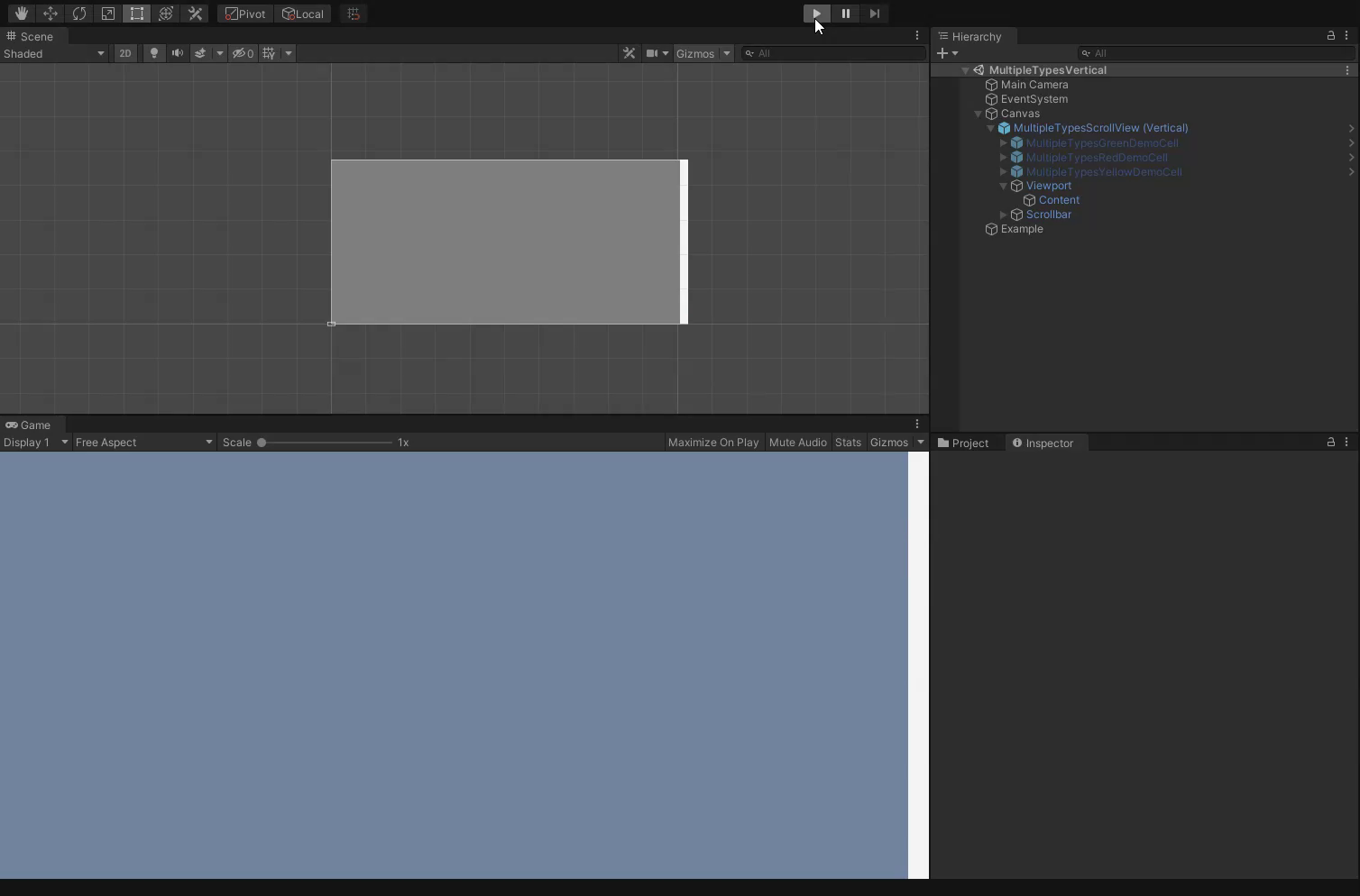Toggle Maximize On Play
Viewport: 1360px width, 896px height.
tap(713, 443)
